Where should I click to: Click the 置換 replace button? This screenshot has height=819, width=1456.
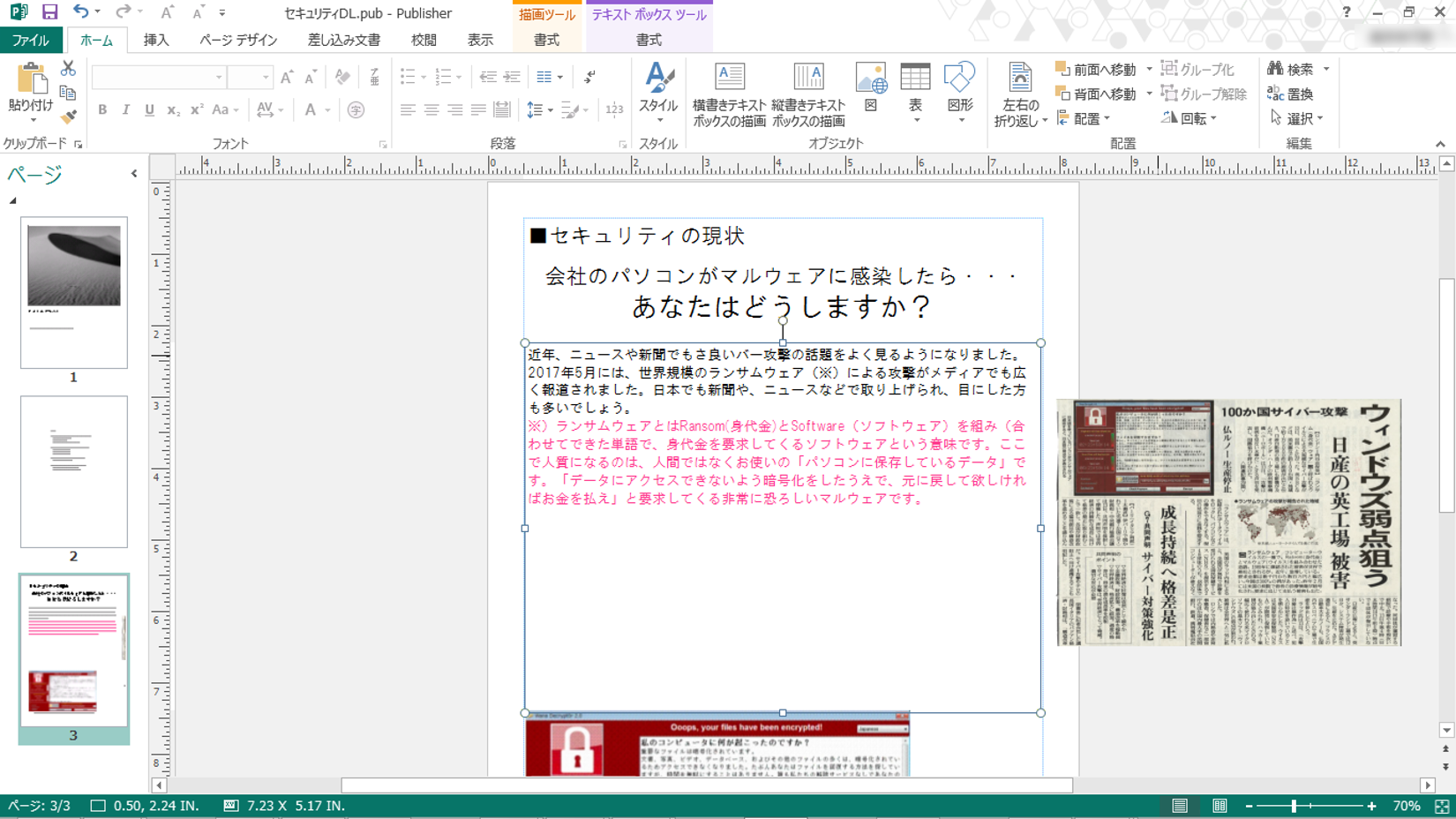click(1291, 94)
